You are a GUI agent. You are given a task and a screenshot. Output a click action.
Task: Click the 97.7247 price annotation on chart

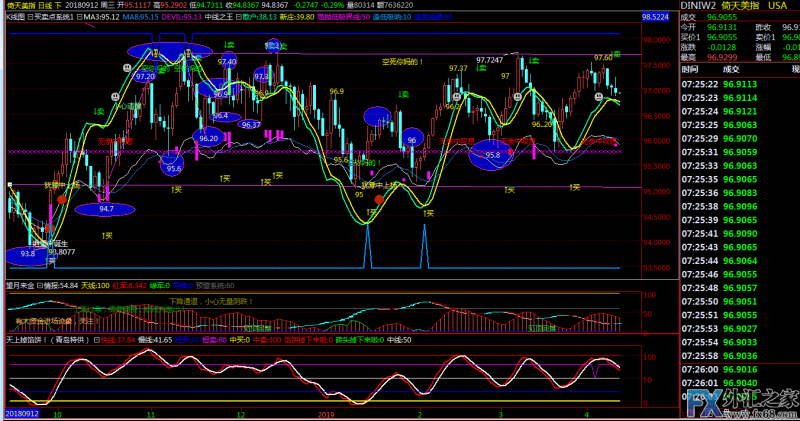tap(489, 60)
